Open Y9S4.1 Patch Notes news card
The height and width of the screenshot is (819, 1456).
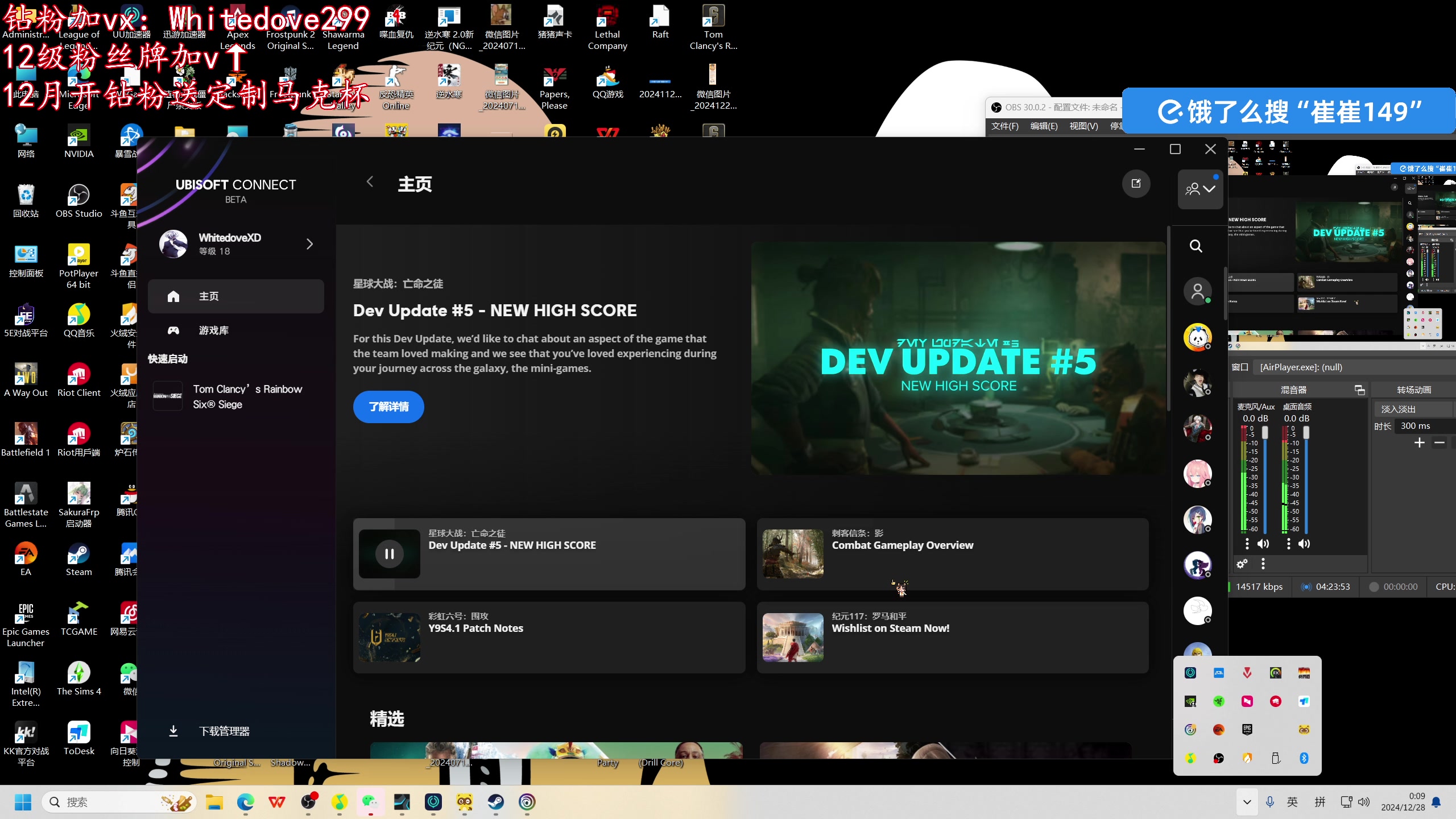(549, 637)
